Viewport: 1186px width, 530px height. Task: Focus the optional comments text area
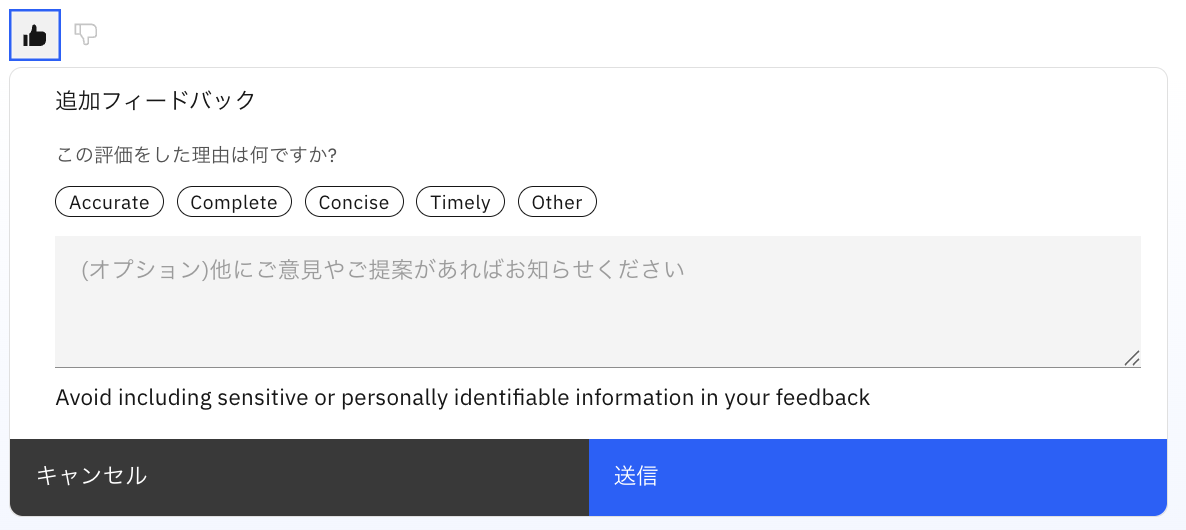pyautogui.click(x=597, y=301)
